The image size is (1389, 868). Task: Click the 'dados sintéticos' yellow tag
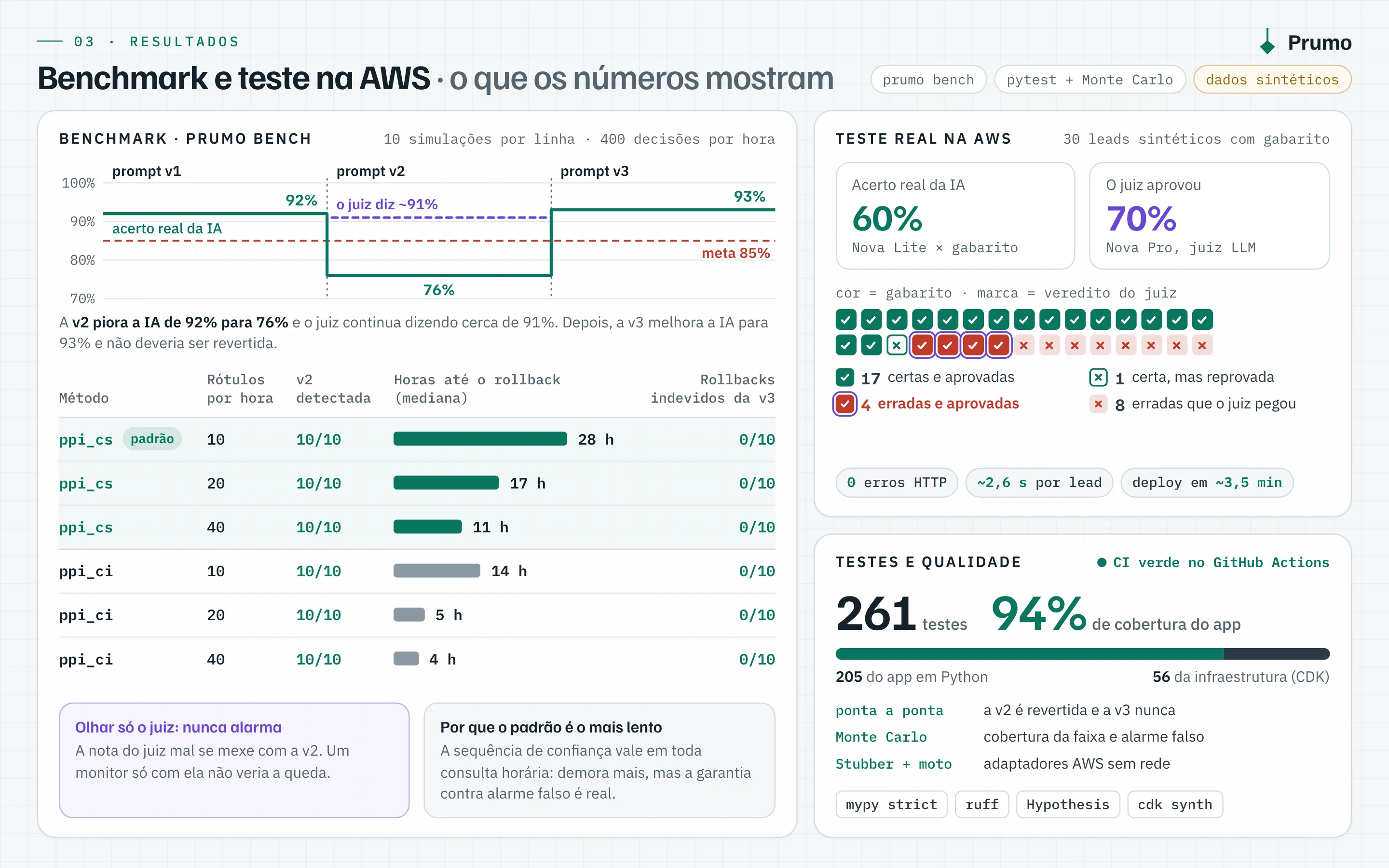1272,80
